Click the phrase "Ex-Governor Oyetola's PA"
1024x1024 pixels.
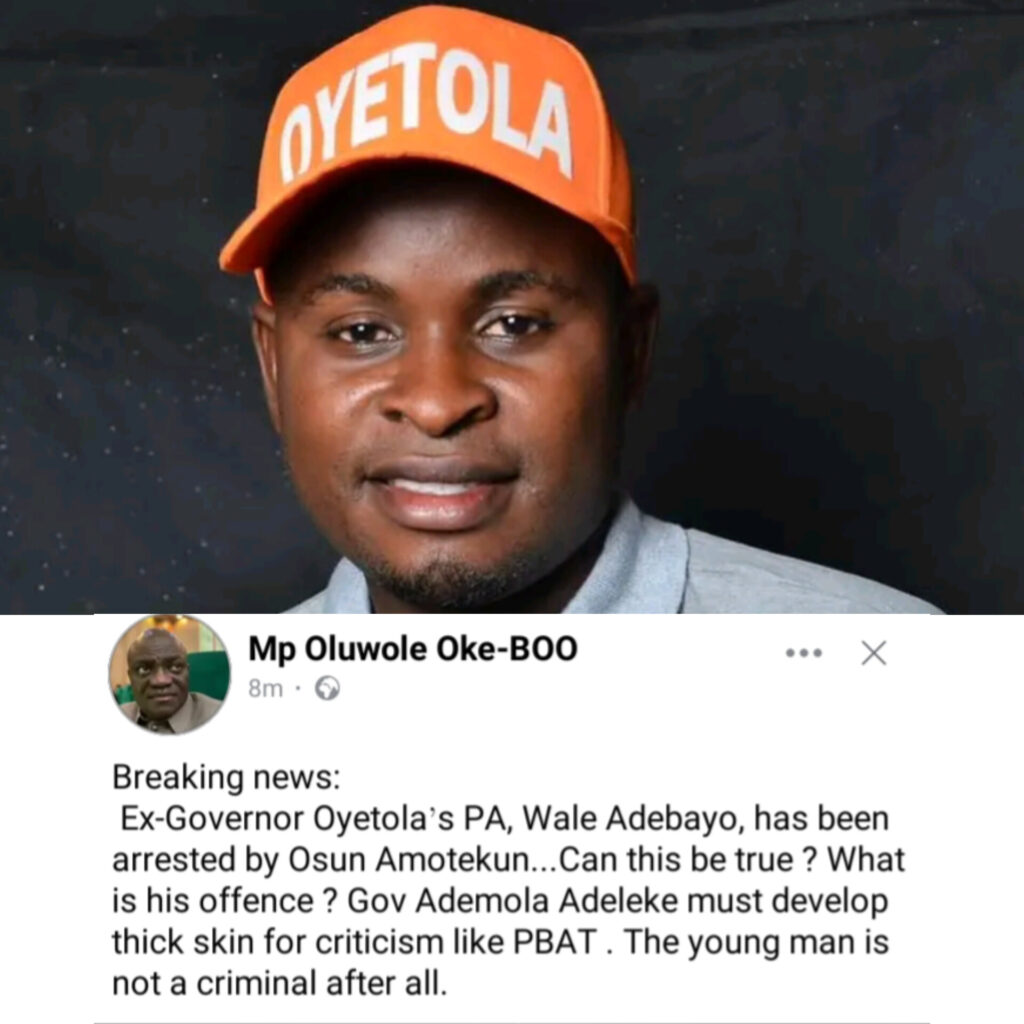315,818
